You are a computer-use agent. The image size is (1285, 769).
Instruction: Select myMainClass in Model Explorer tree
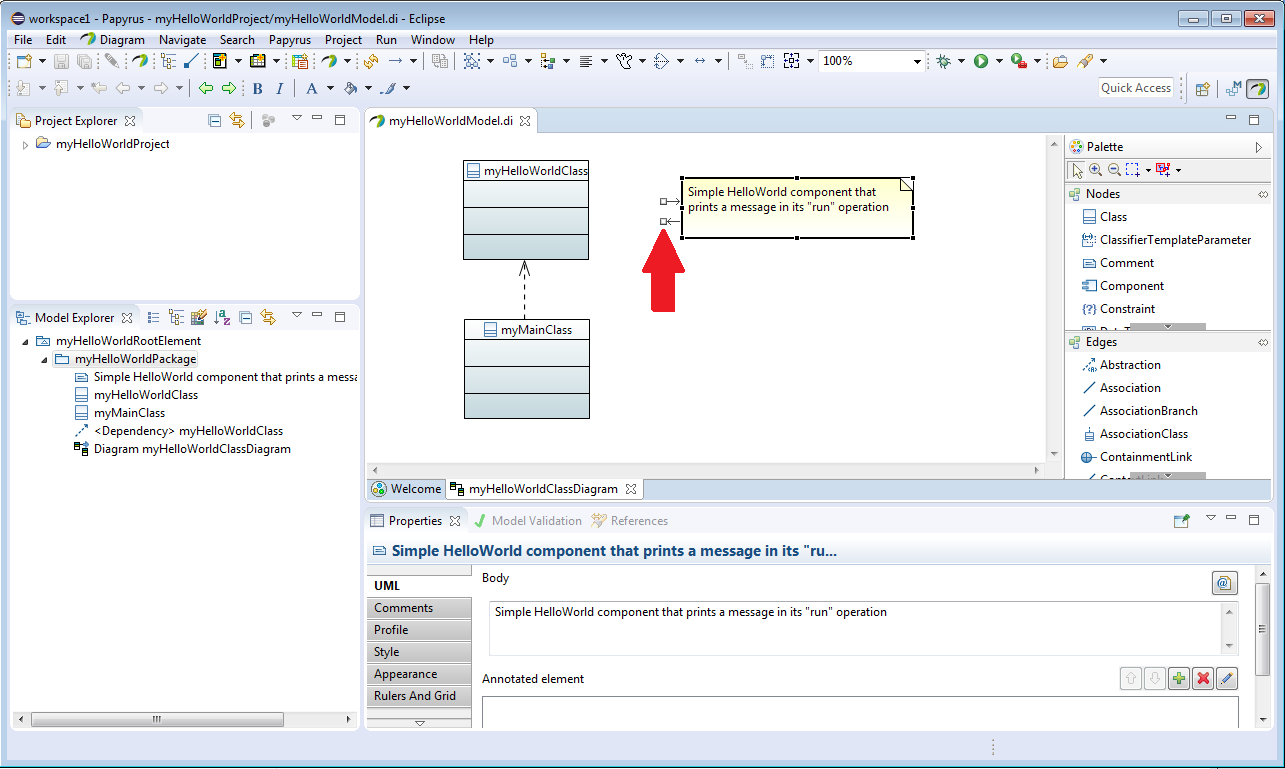(x=120, y=413)
